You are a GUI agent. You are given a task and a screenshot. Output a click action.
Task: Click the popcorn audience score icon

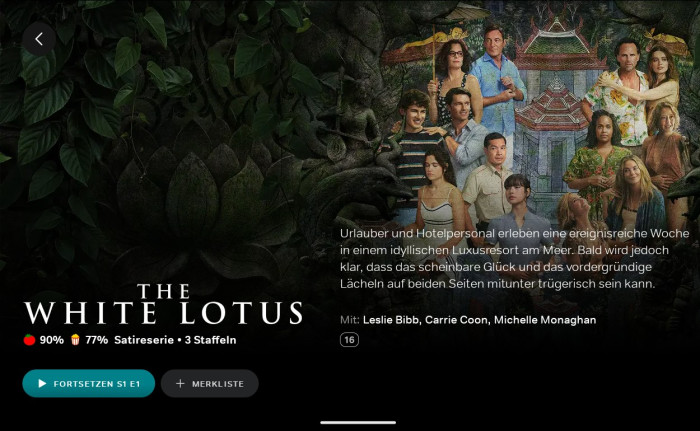[x=75, y=340]
